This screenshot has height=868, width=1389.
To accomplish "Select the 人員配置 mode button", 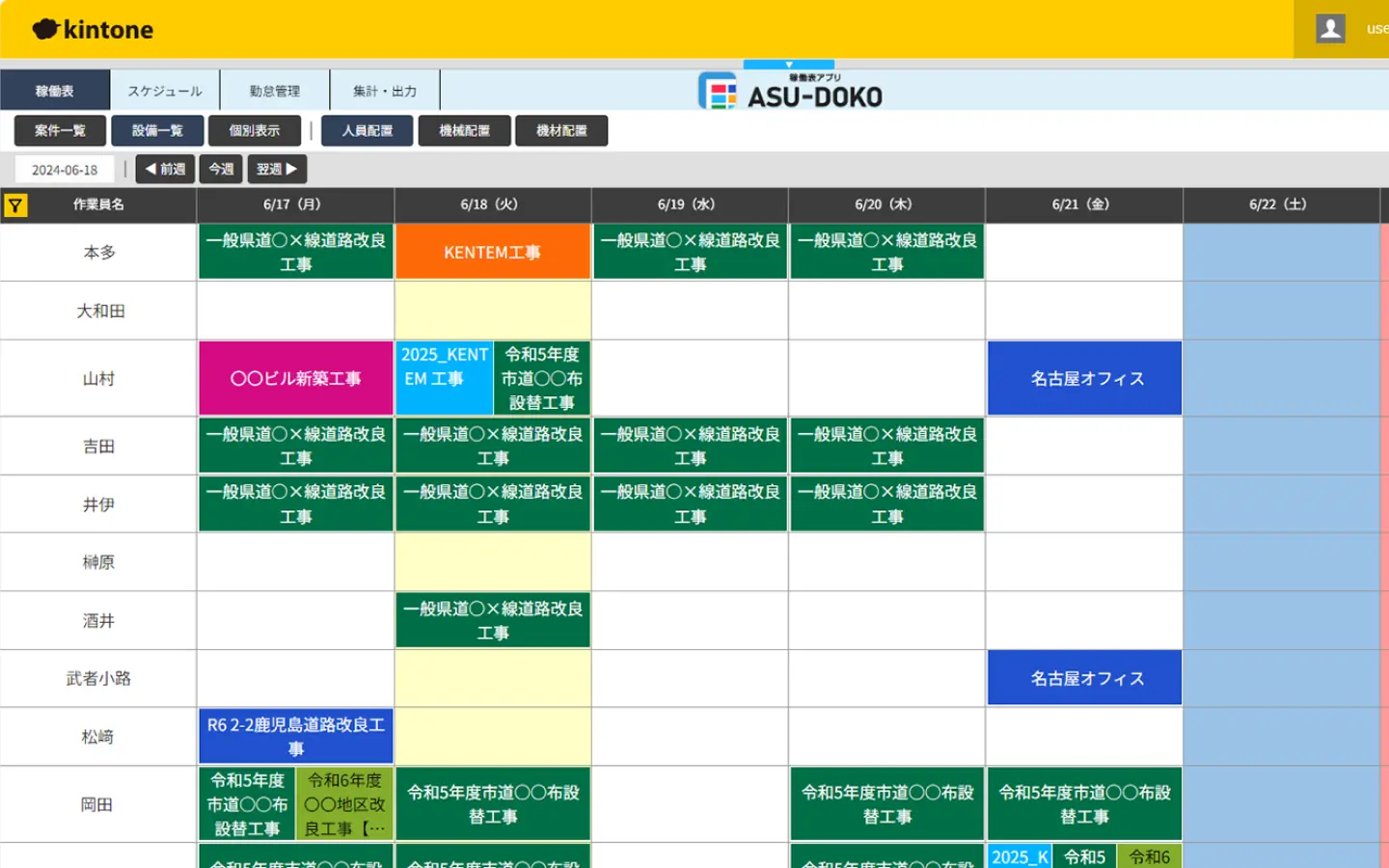I will (368, 131).
